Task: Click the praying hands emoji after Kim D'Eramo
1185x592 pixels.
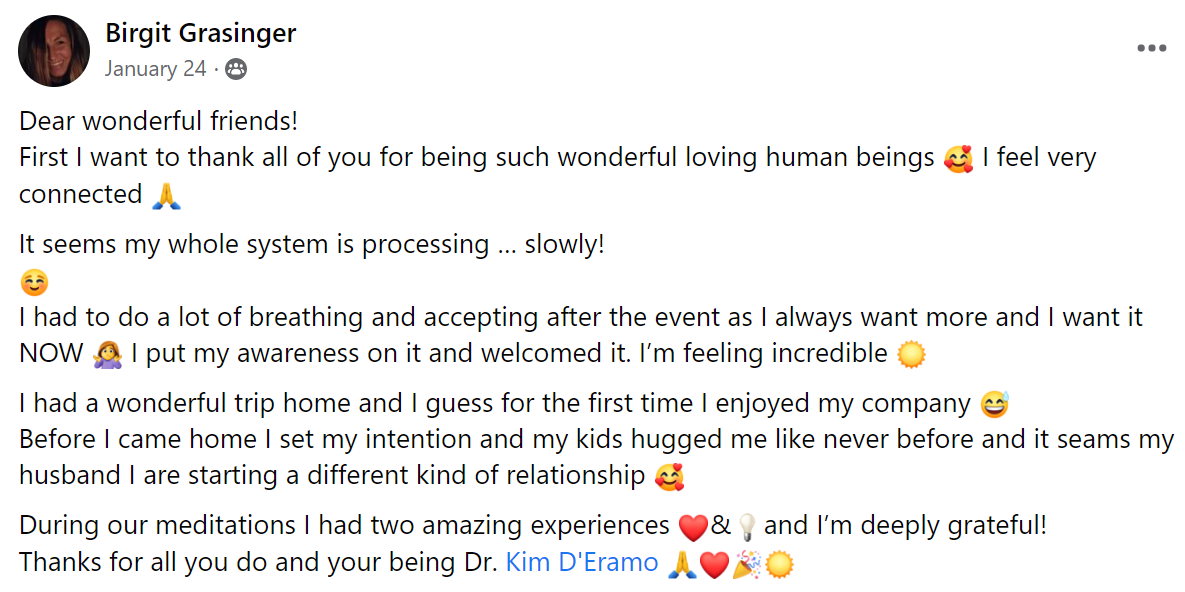Action: click(682, 563)
